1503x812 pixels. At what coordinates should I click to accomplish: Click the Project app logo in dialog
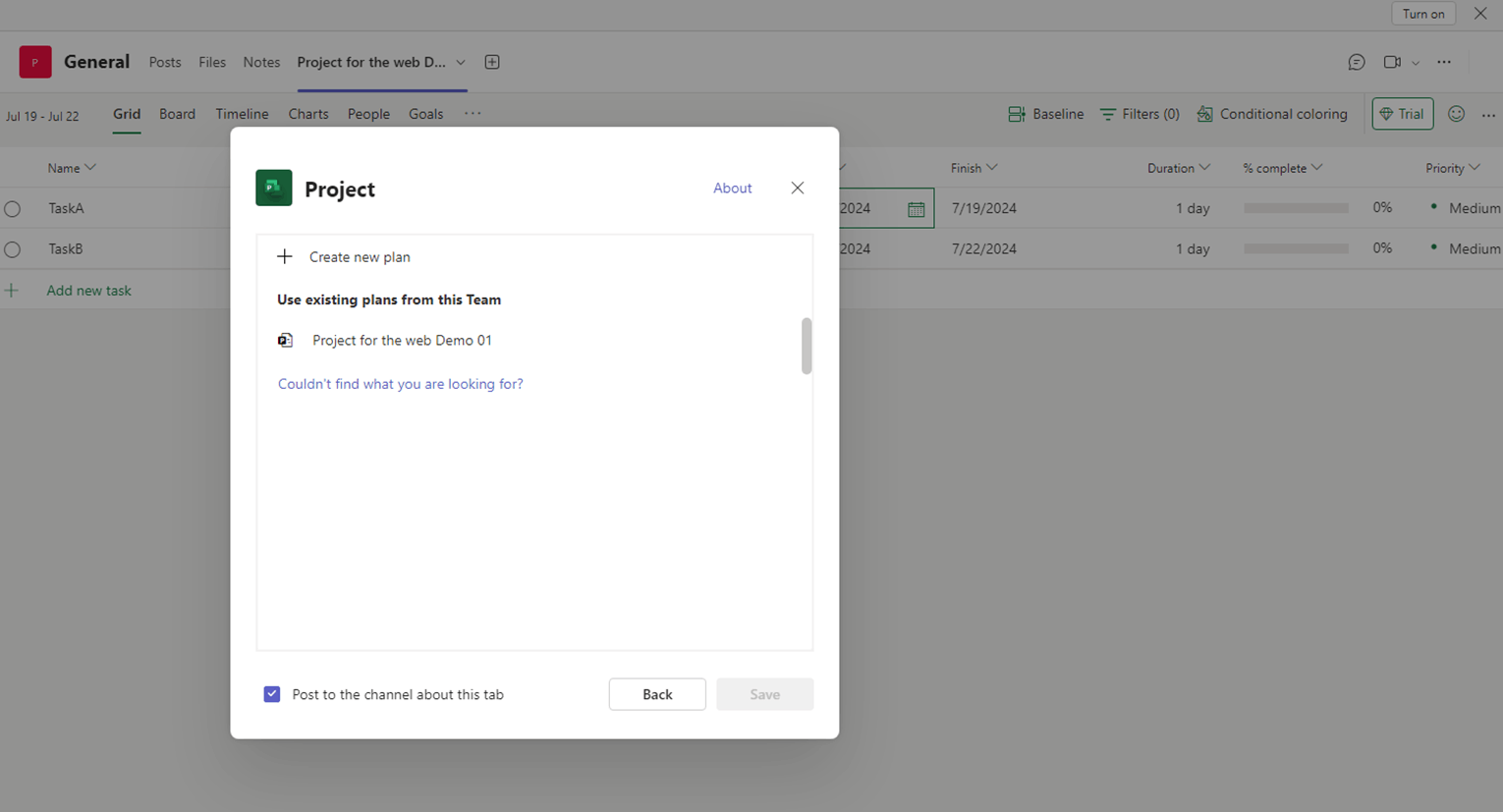pyautogui.click(x=274, y=188)
